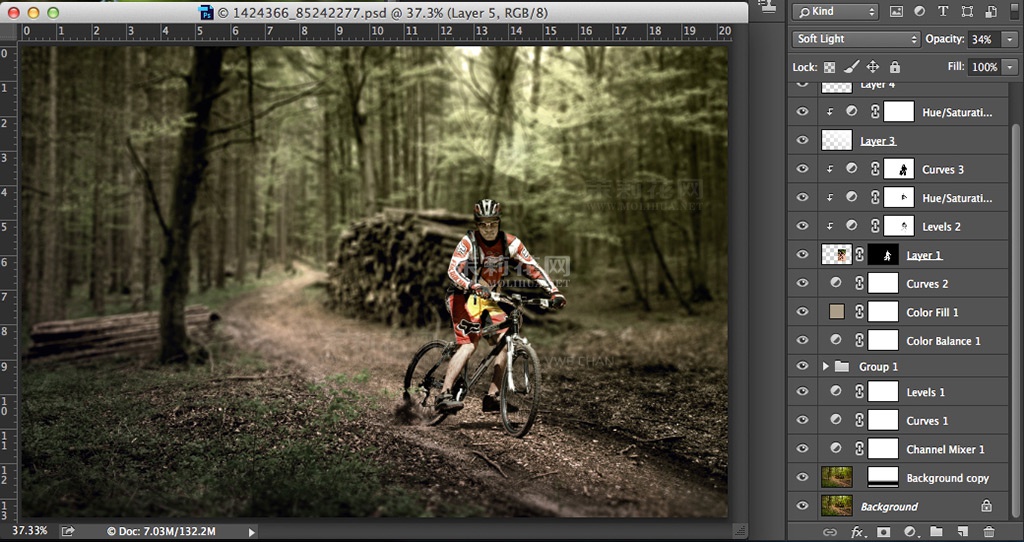
Task: Enable the type layers filter icon
Action: click(943, 11)
